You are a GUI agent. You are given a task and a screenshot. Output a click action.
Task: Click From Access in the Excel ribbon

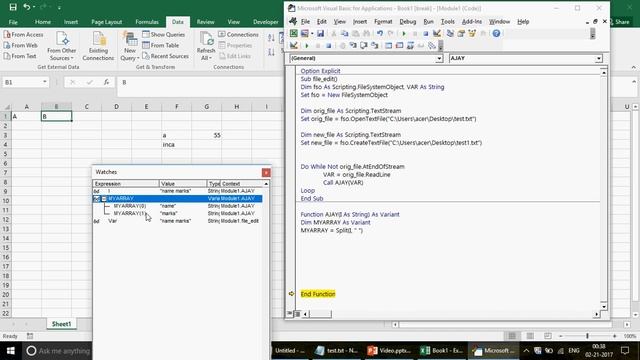[23, 35]
